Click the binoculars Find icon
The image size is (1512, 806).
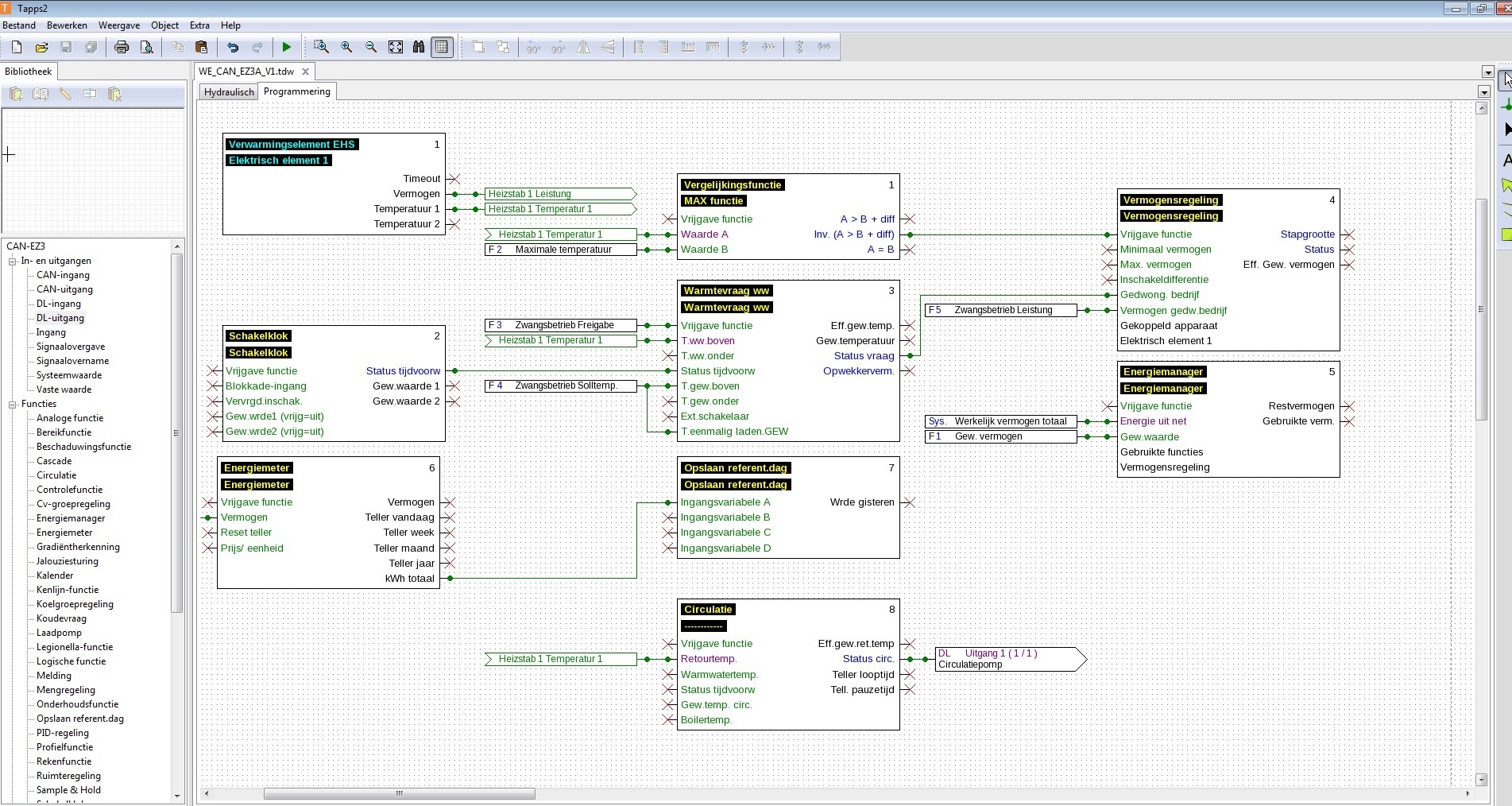tap(419, 48)
